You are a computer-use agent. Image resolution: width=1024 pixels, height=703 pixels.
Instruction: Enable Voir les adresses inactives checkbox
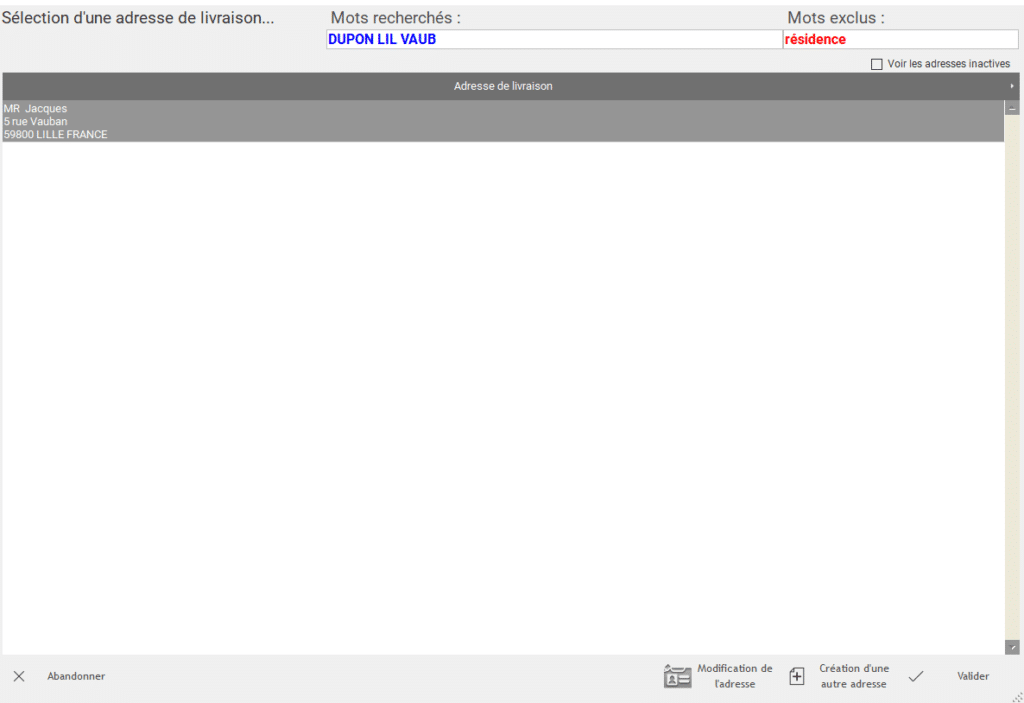[876, 64]
